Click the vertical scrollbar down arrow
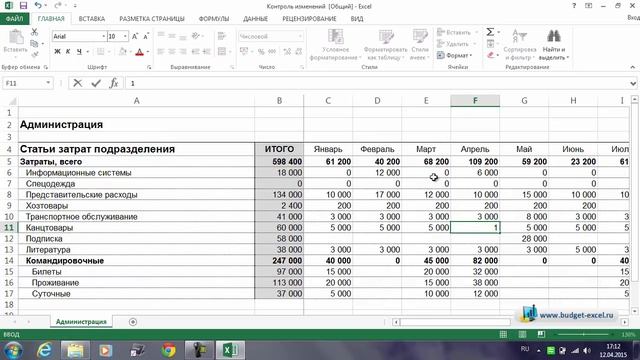640x360 pixels. [x=634, y=311]
